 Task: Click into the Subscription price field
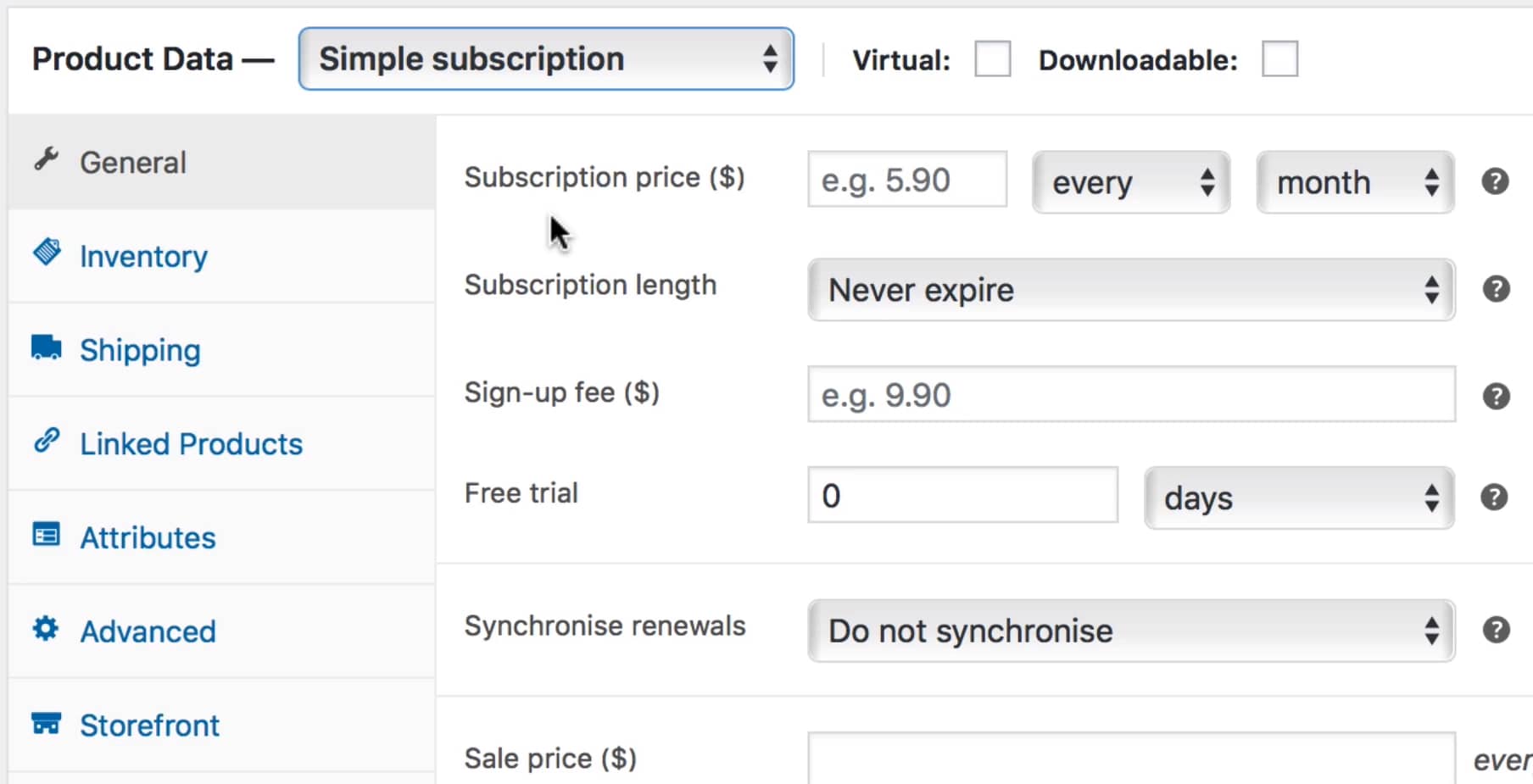coord(907,180)
